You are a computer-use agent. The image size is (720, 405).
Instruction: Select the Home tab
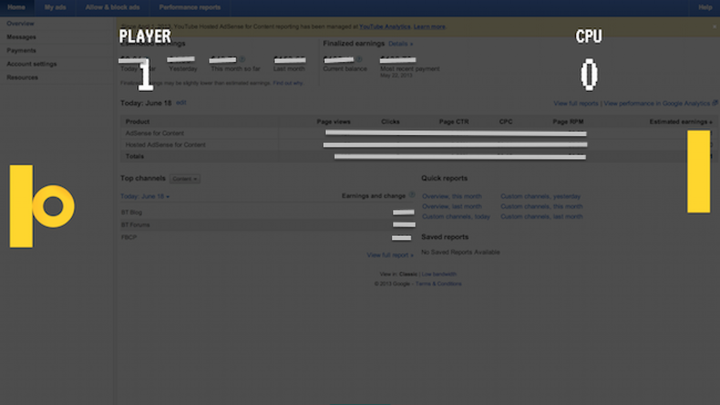[16, 7]
